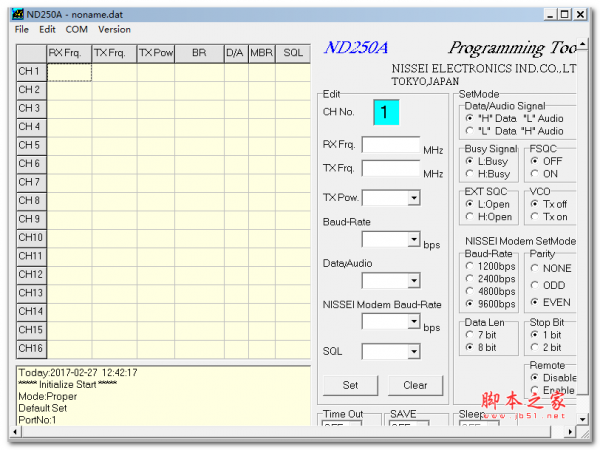Pick 2400bps modem baud rate
Viewport: 600px width, 450px height.
point(491,279)
